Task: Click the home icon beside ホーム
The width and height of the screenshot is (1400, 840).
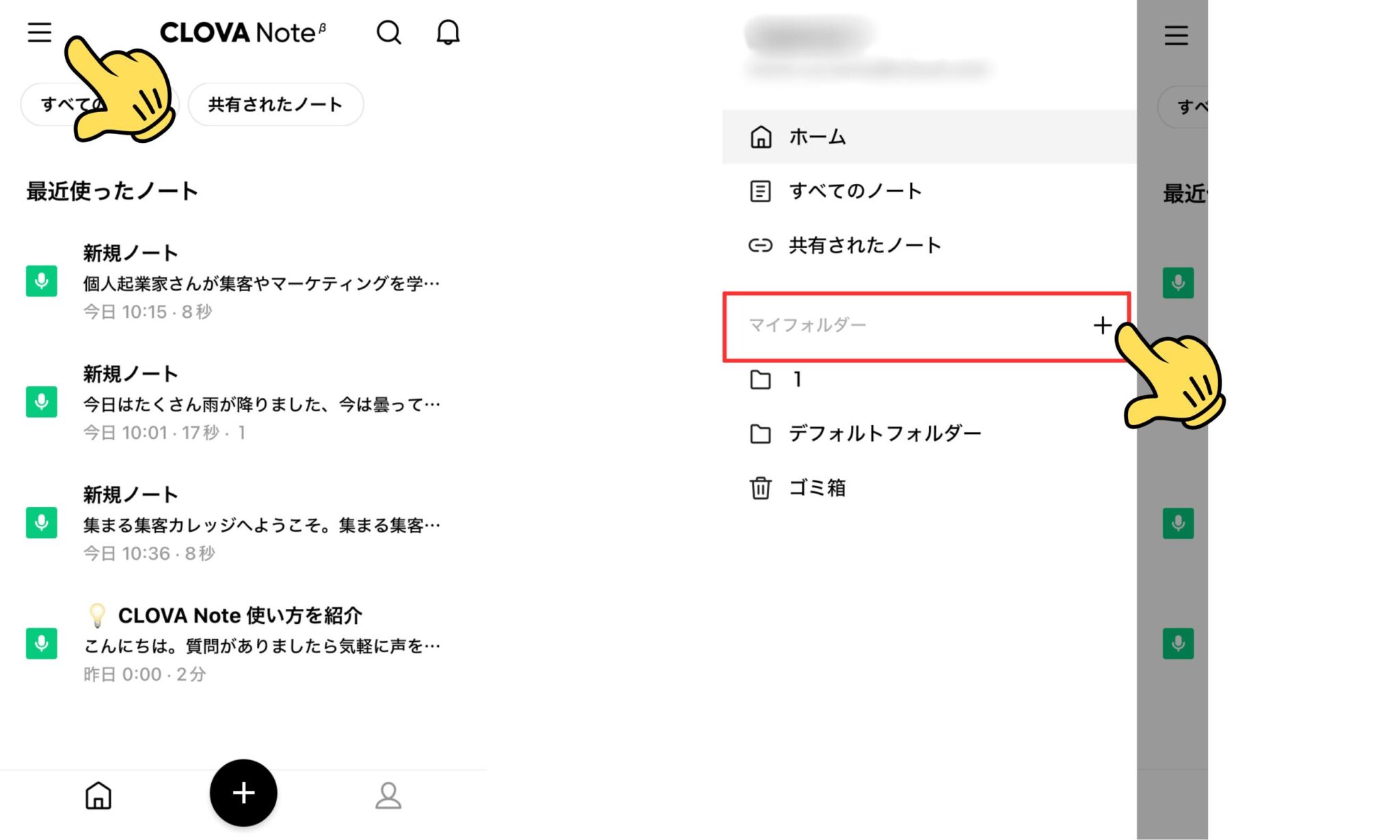Action: pos(760,137)
